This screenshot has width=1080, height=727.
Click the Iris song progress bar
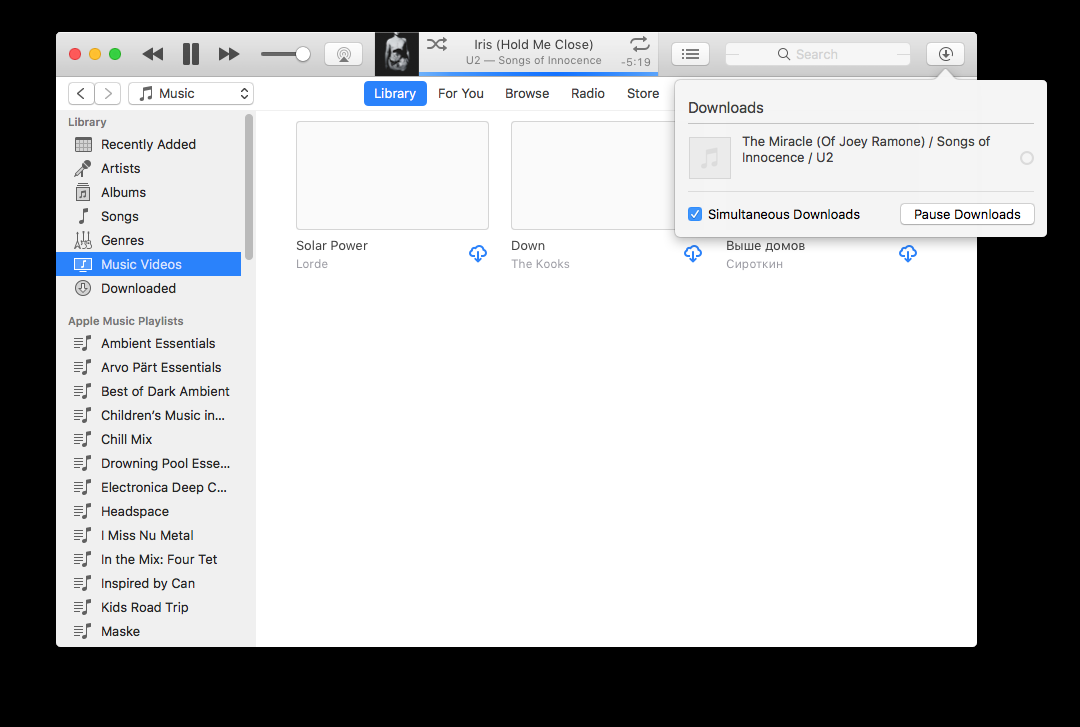(539, 74)
